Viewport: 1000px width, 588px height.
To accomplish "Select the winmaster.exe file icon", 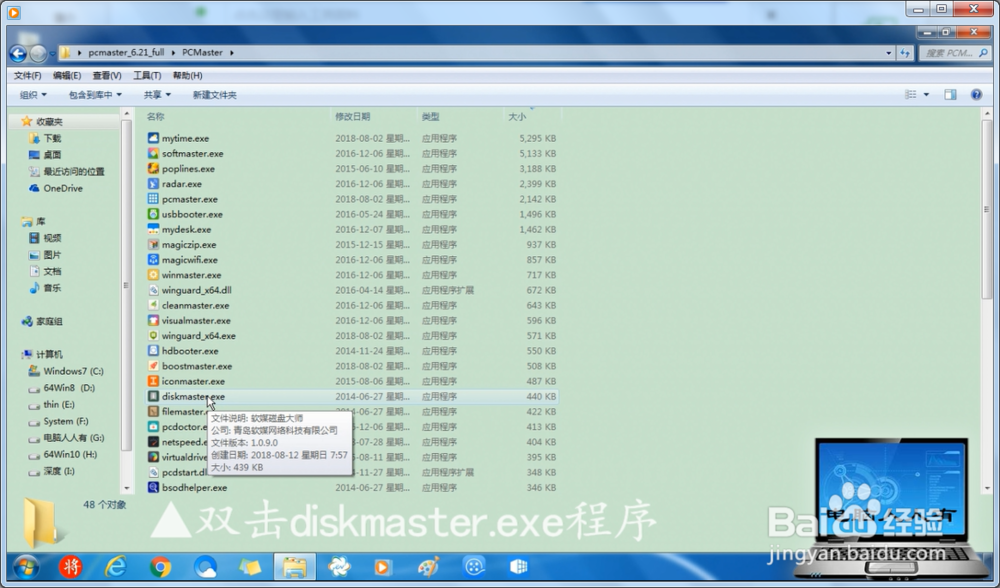I will 153,275.
